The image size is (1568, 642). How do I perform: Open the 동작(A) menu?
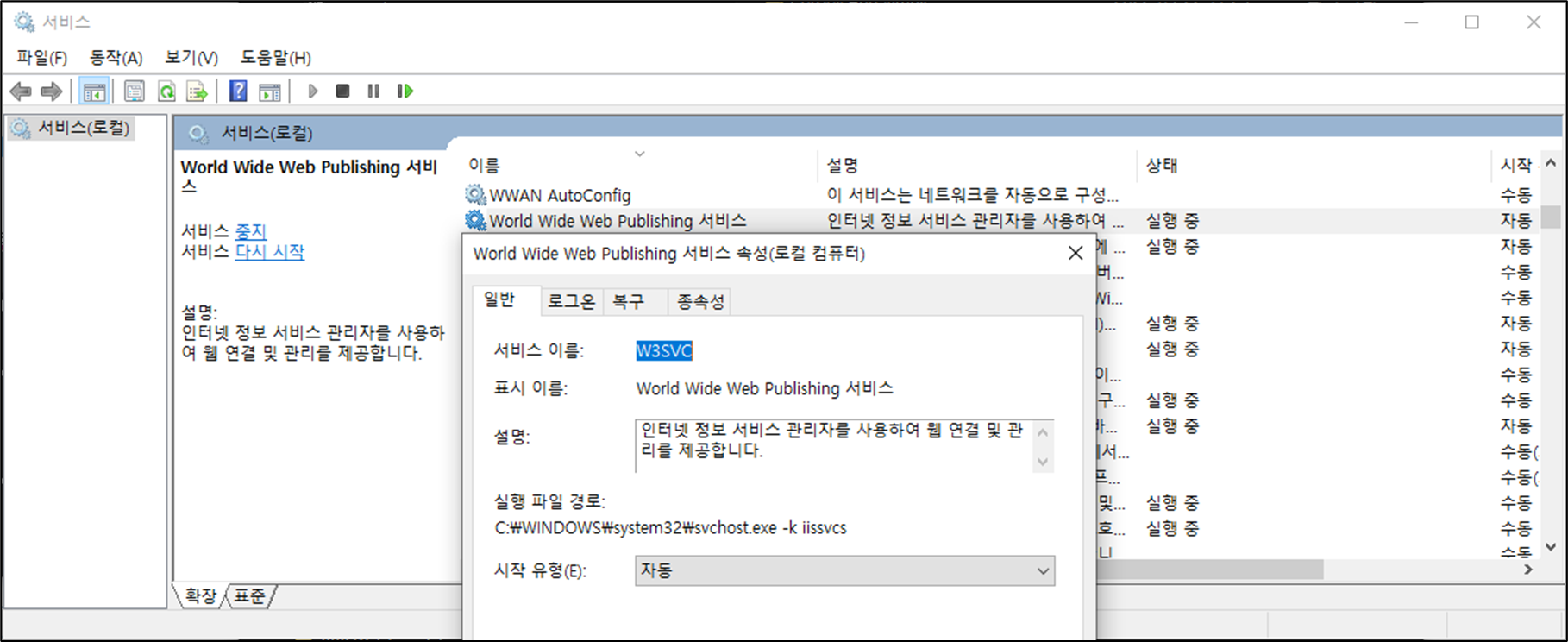(116, 58)
